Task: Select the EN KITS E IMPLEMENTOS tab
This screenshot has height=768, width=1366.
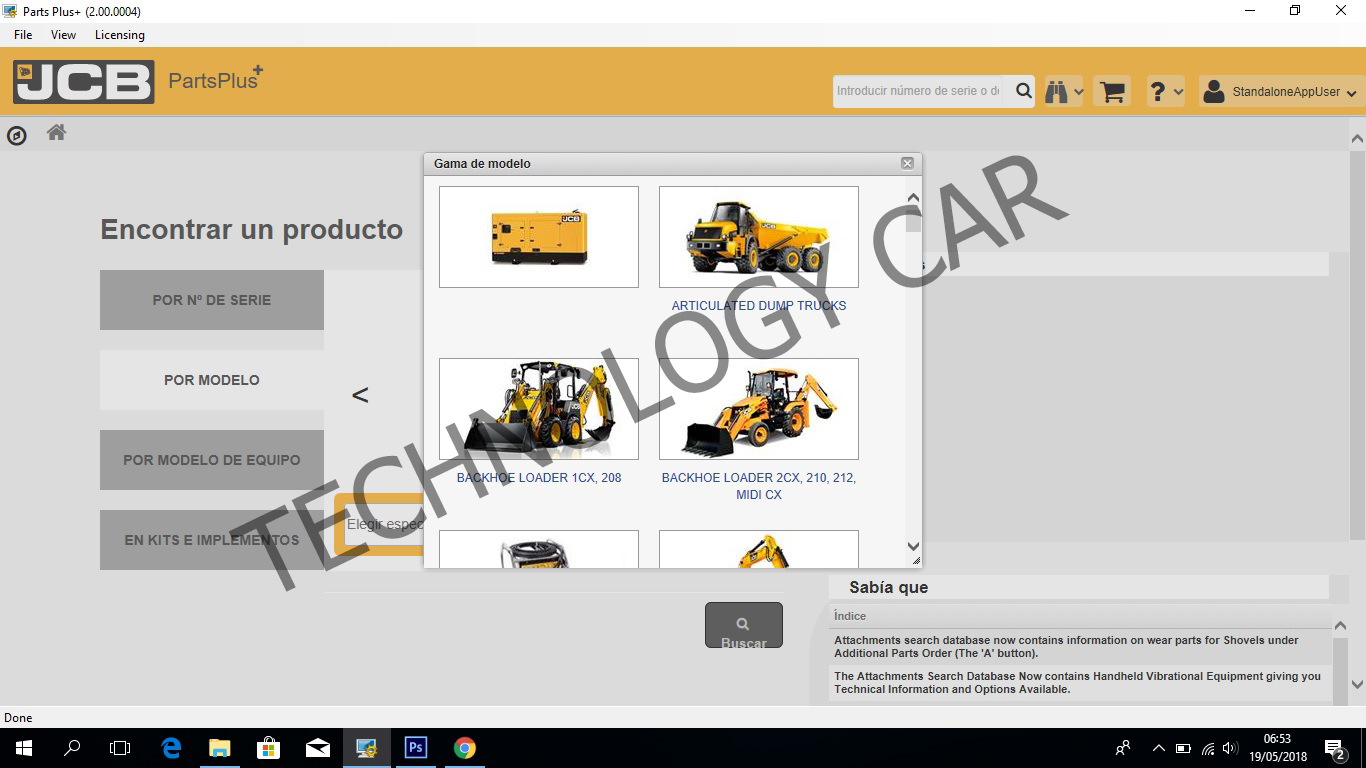Action: click(212, 540)
